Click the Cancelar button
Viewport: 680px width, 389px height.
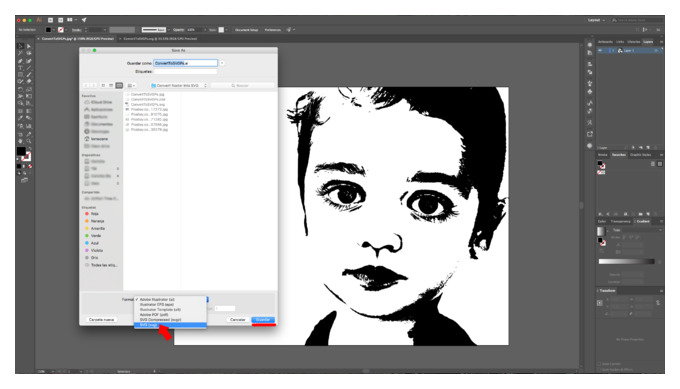[238, 320]
